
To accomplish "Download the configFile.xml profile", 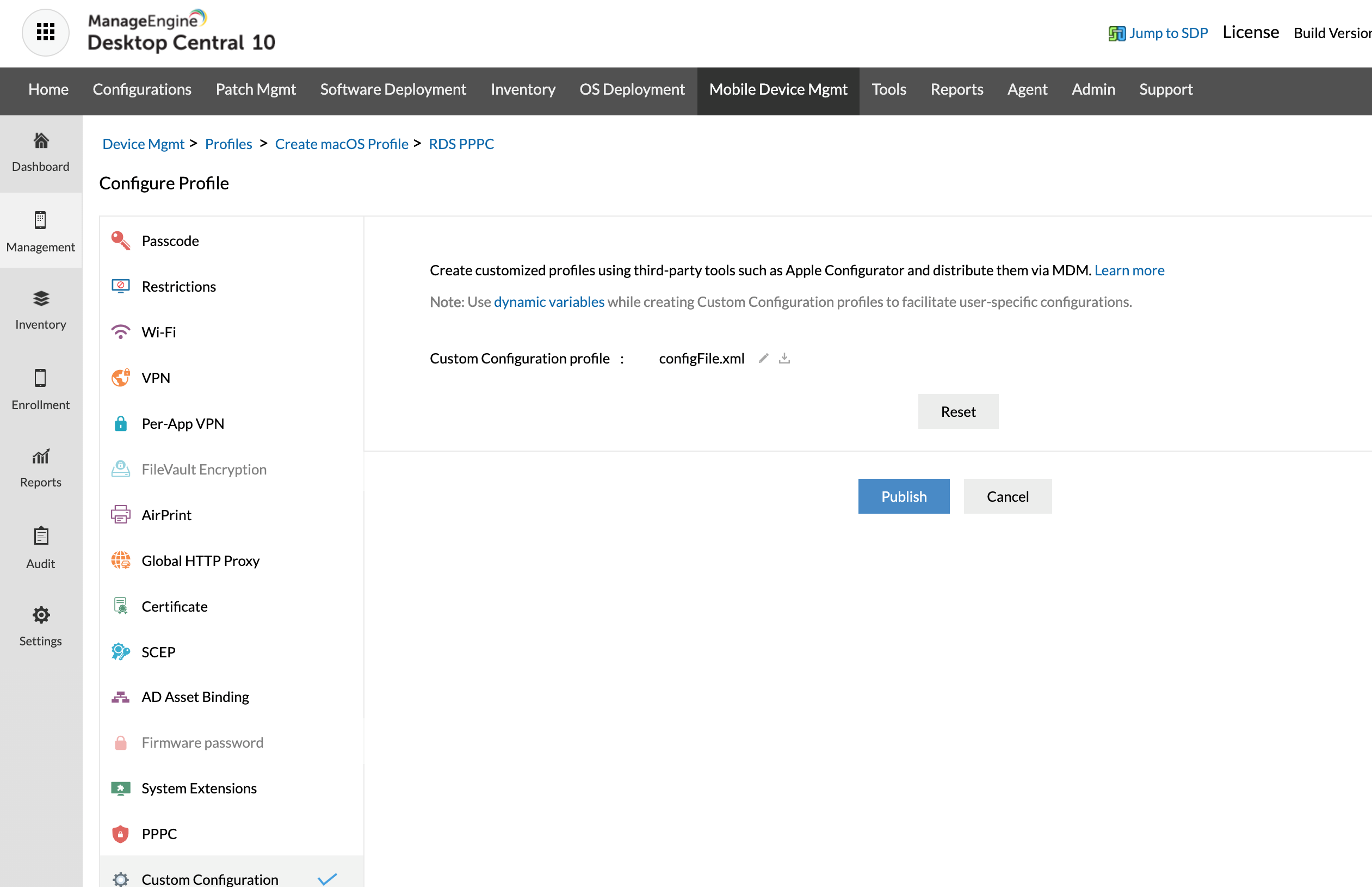I will point(784,358).
